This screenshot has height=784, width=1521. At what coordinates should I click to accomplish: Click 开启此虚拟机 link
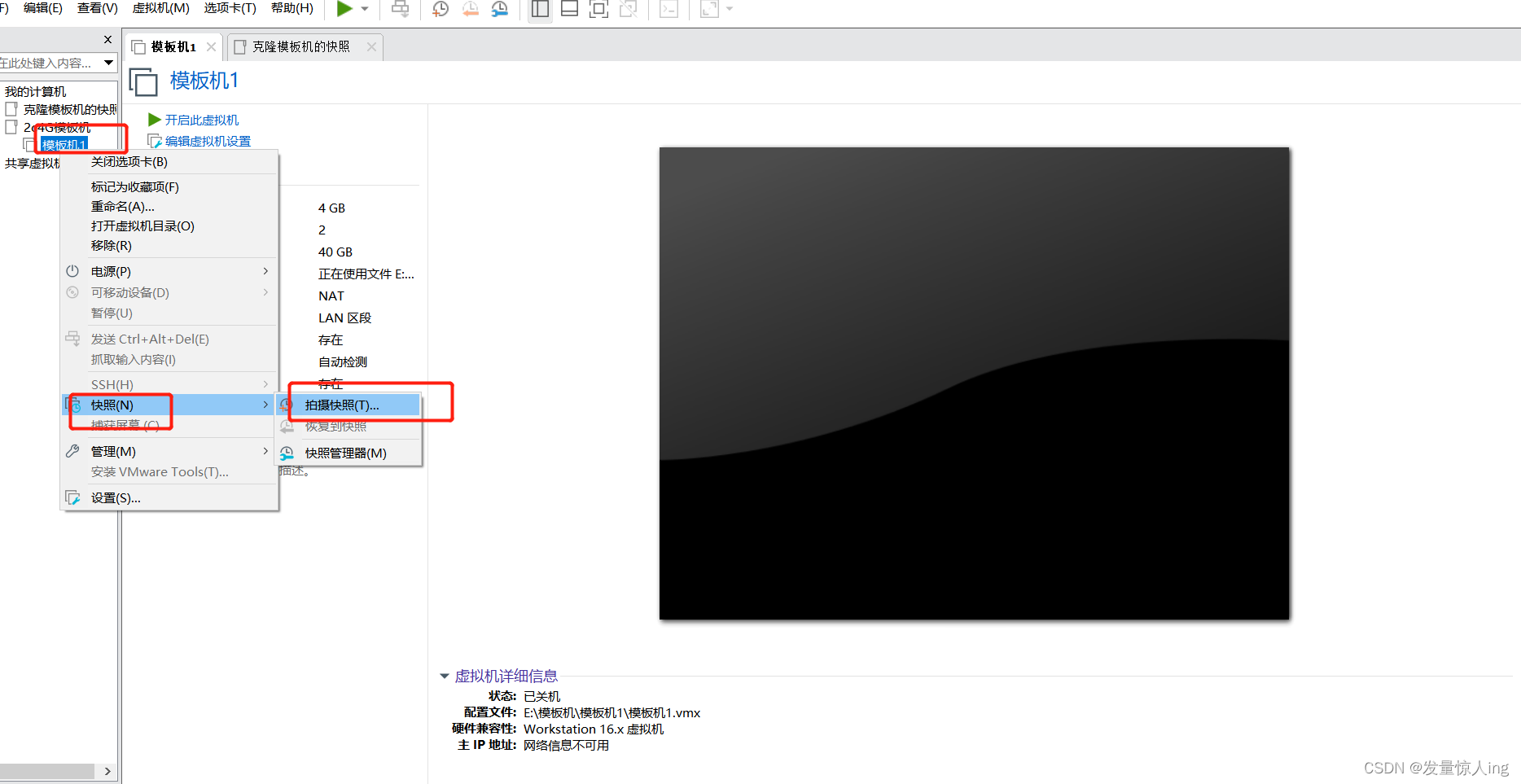[x=202, y=120]
